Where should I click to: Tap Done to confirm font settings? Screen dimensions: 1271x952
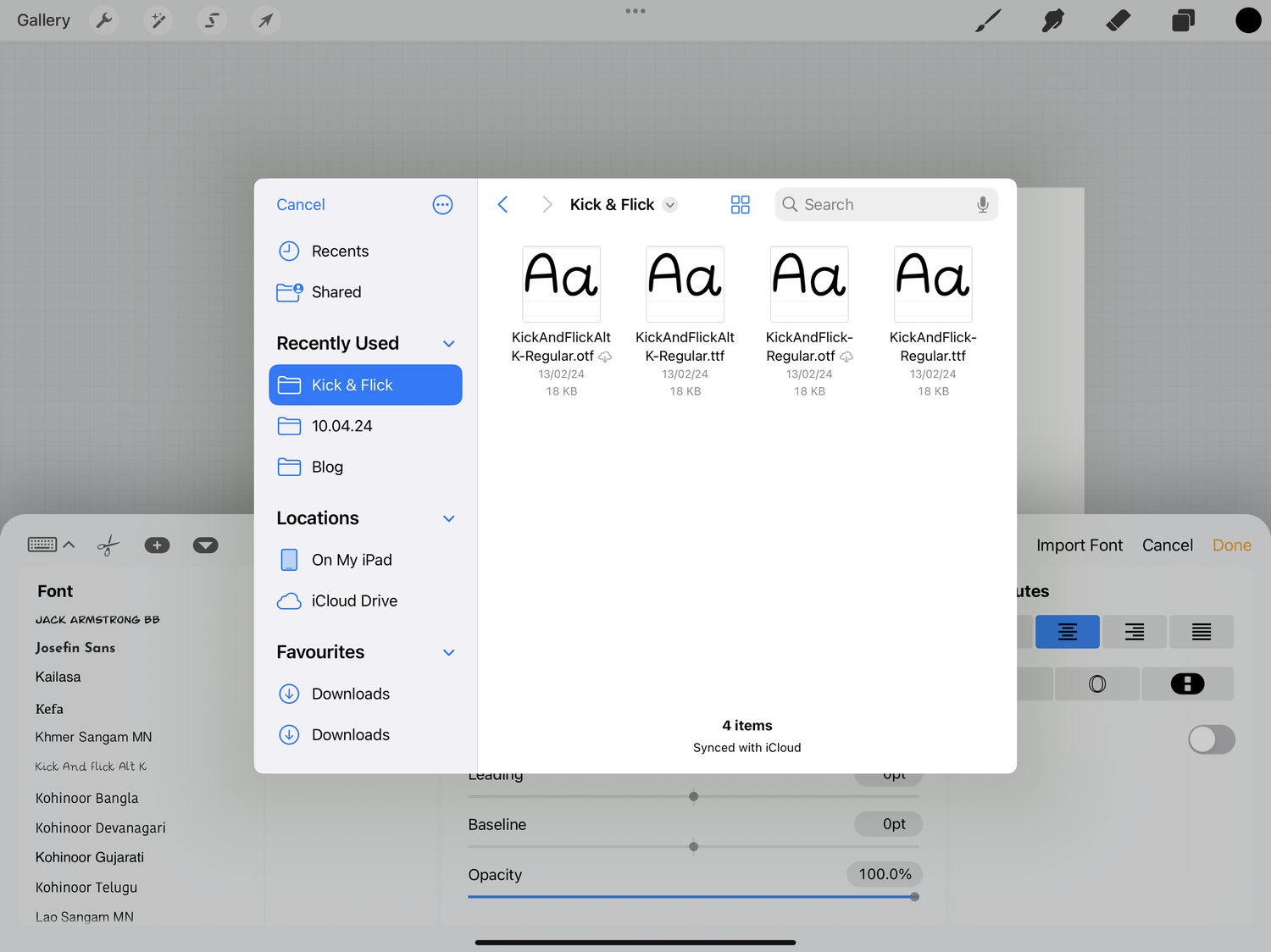point(1231,545)
